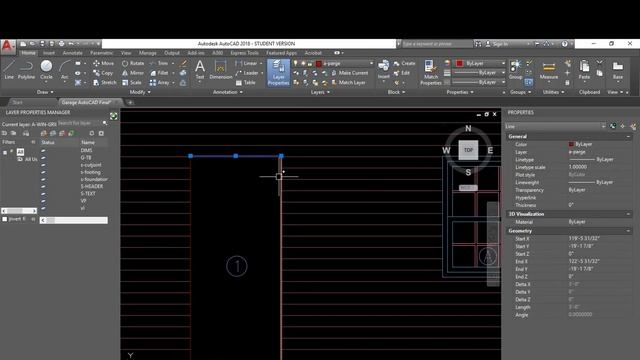
Task: Click the Mirror tool
Action: pyautogui.click(x=133, y=73)
